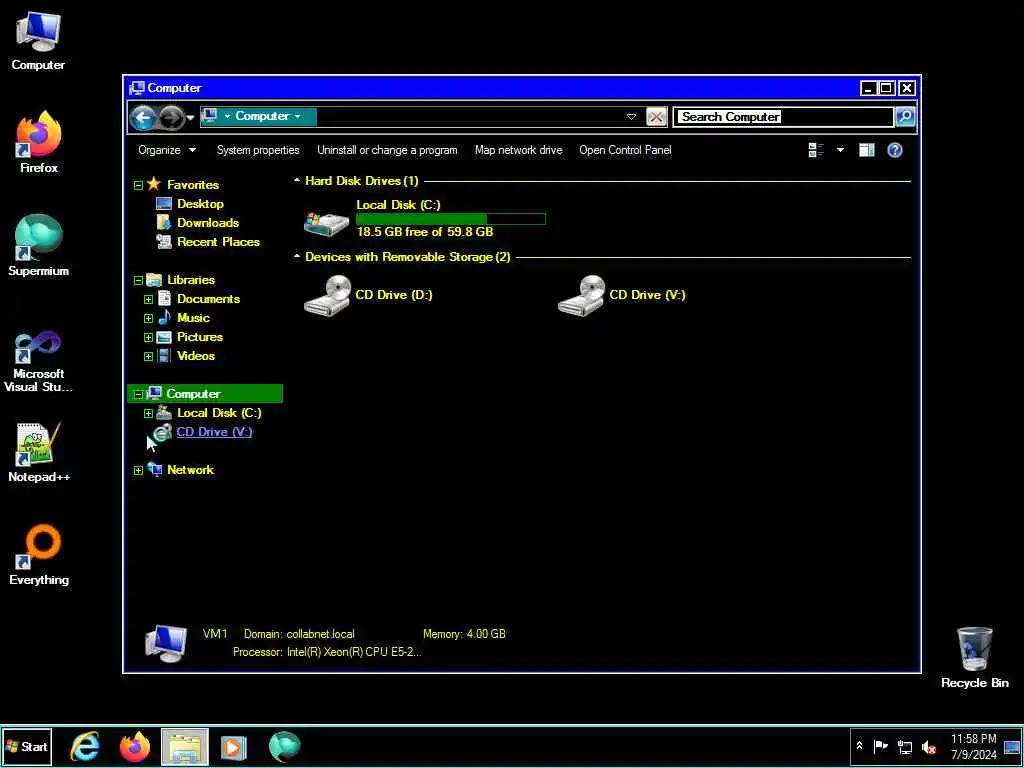This screenshot has width=1024, height=768.
Task: Click the Recycle Bin desktop icon
Action: [974, 658]
